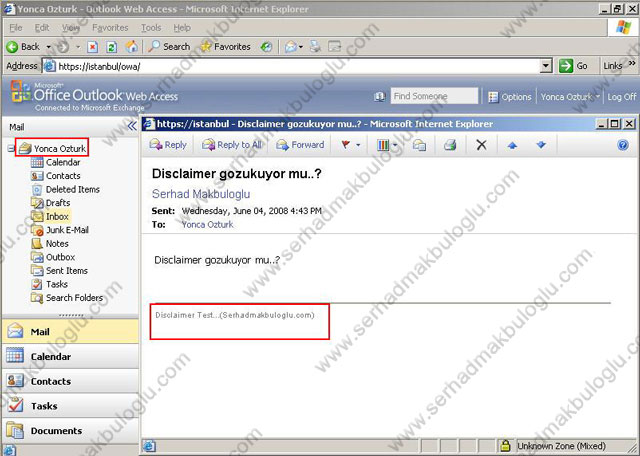640x456 pixels.
Task: Reply to the message
Action: (168, 145)
